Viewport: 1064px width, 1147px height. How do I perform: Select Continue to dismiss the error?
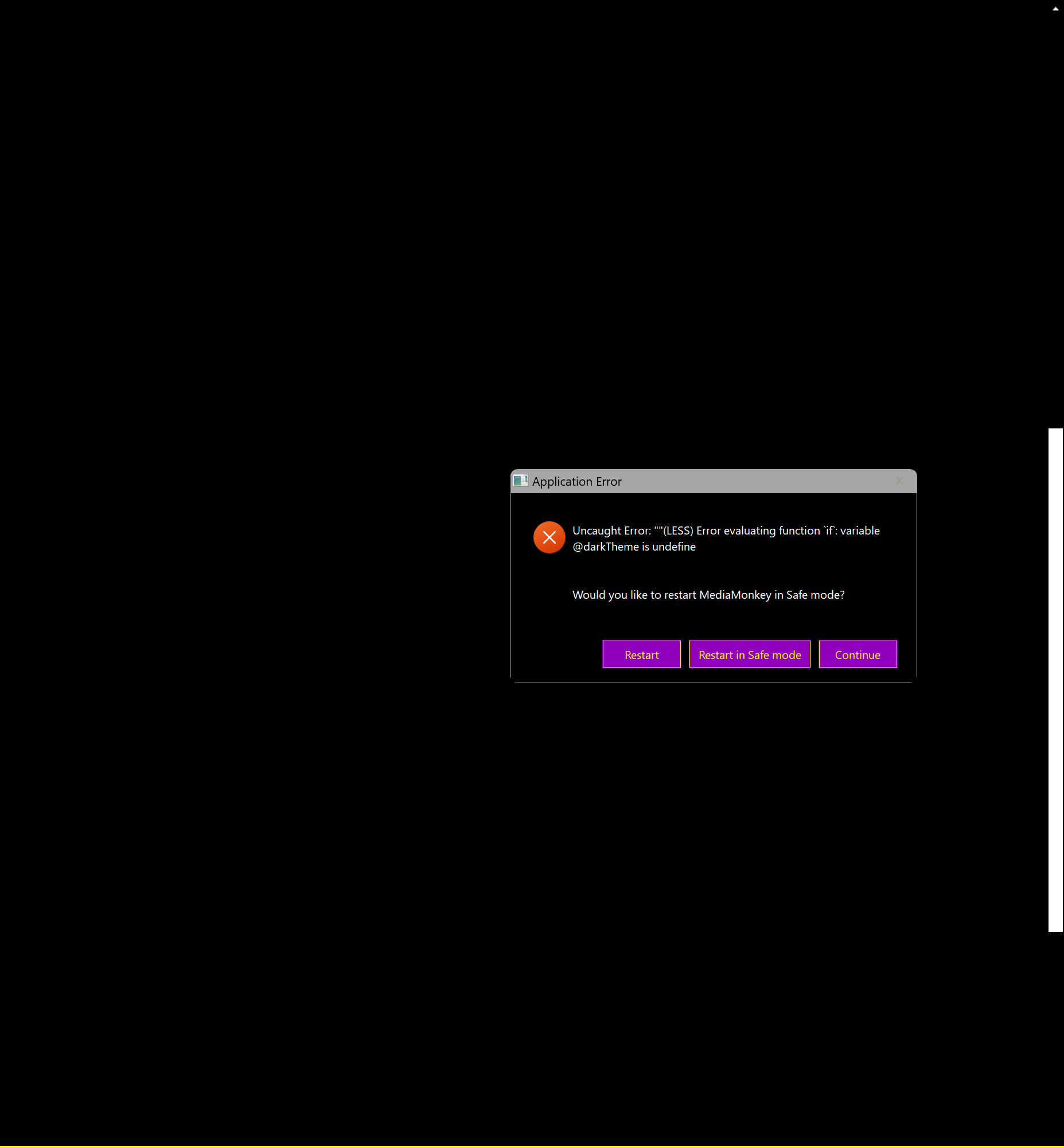[x=857, y=655]
